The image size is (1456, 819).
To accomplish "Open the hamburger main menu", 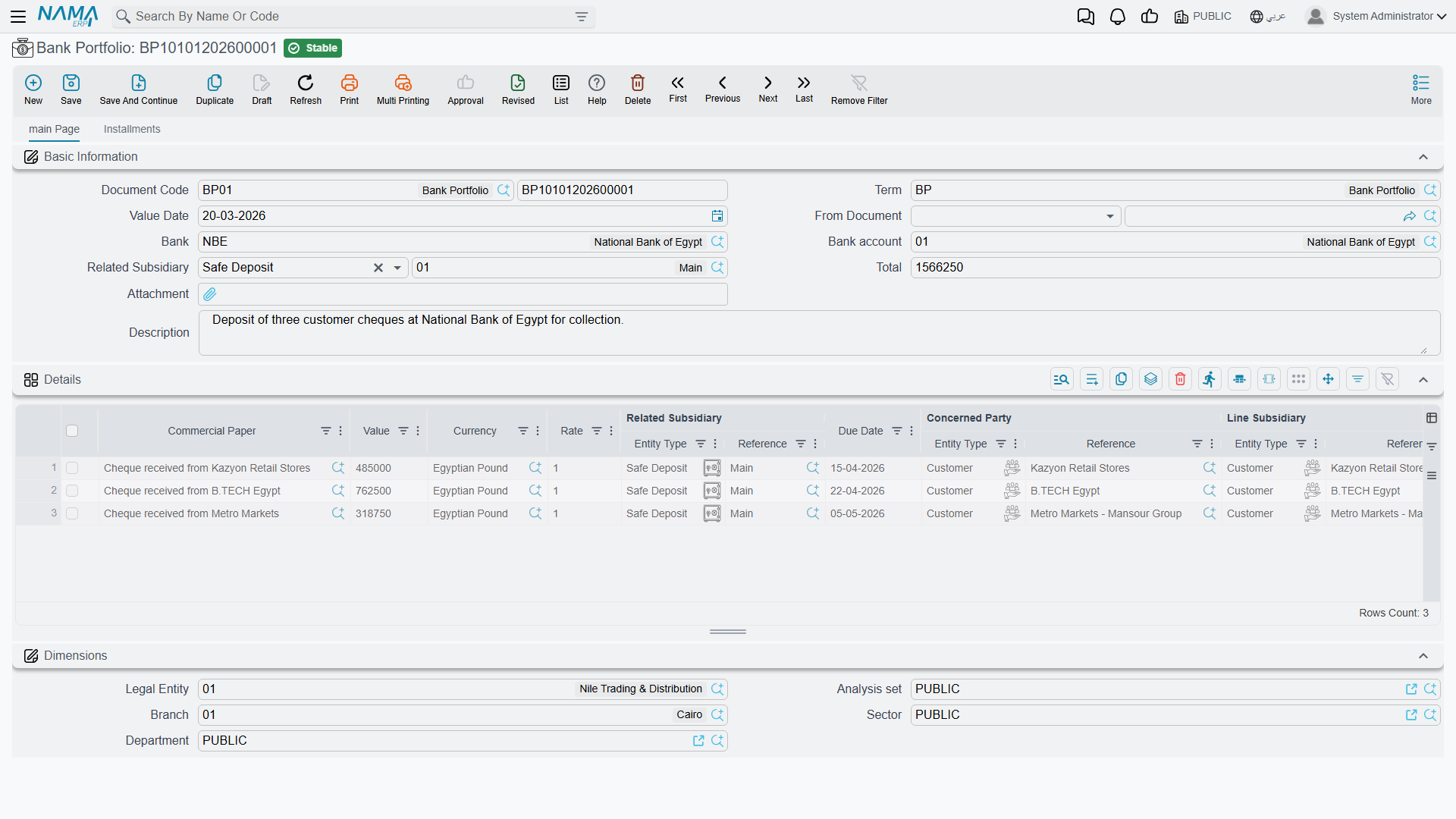I will click(x=18, y=16).
